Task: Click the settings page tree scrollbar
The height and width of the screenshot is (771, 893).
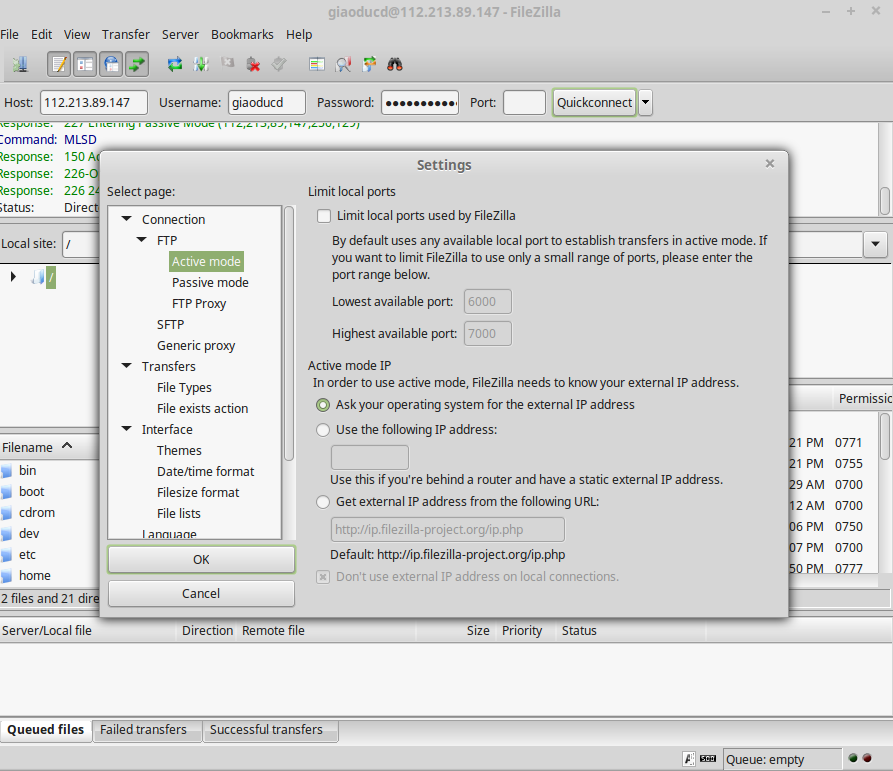Action: [289, 334]
